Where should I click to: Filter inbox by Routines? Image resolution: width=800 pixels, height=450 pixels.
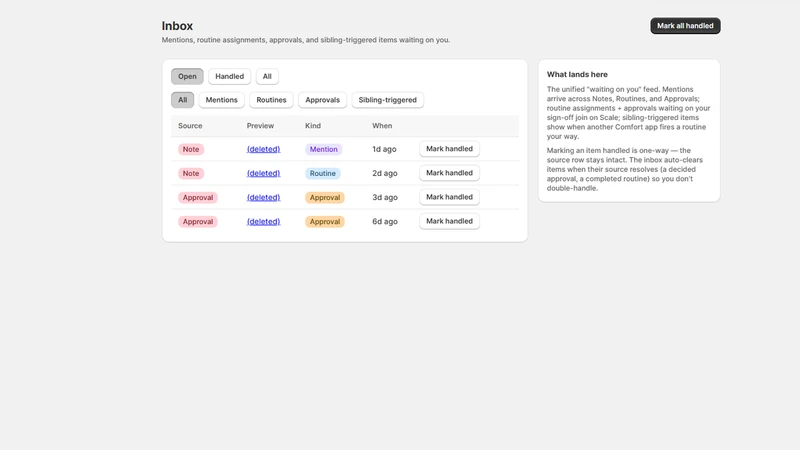[271, 100]
